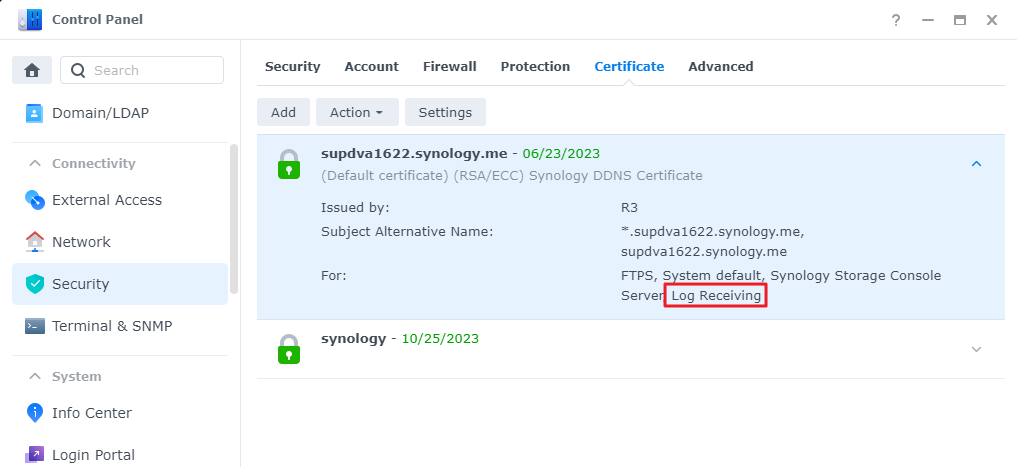The height and width of the screenshot is (467, 1017).
Task: Open Terminal & SNMP in the sidebar
Action: point(120,326)
